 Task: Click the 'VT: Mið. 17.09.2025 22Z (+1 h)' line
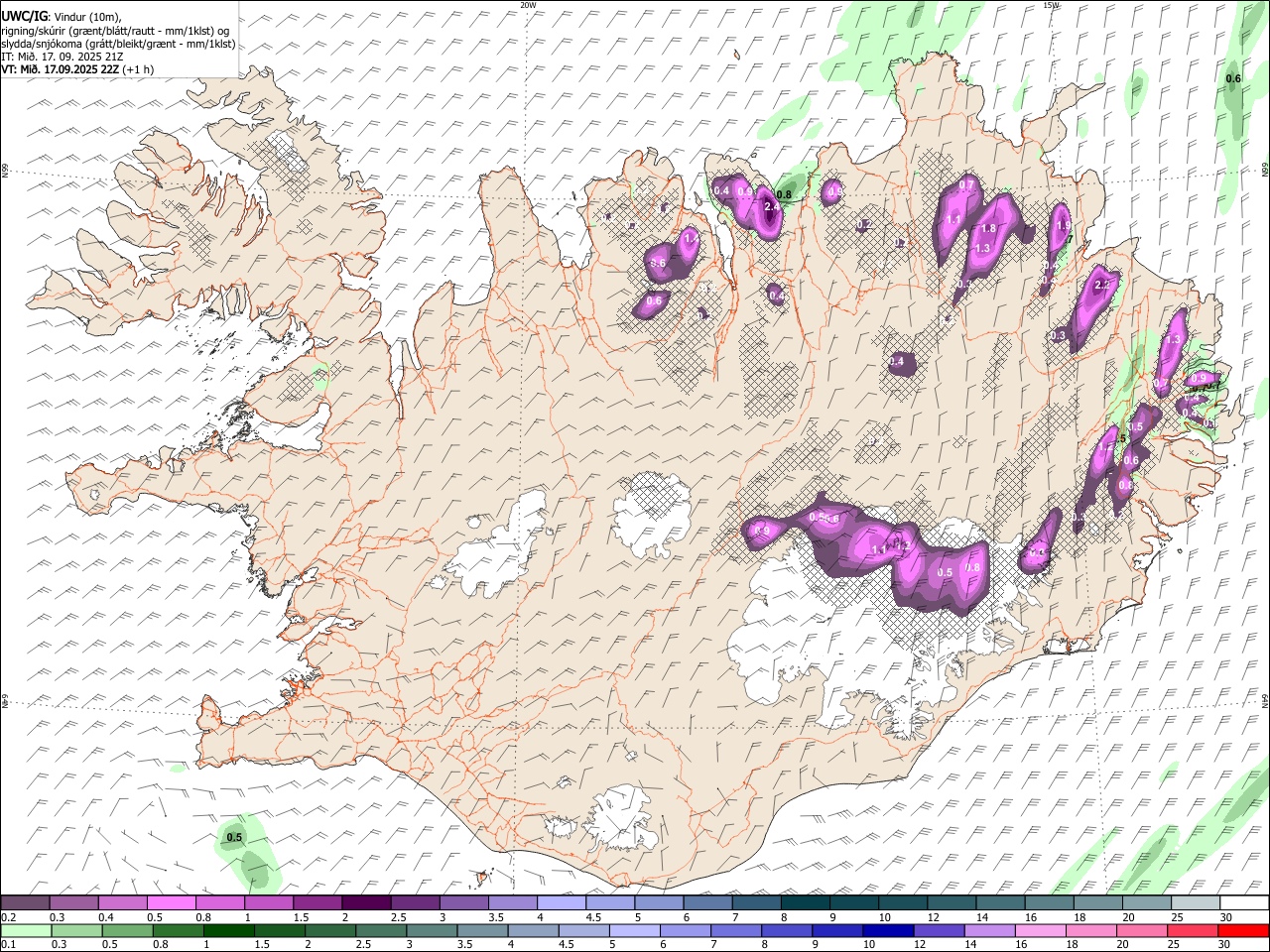(x=77, y=69)
